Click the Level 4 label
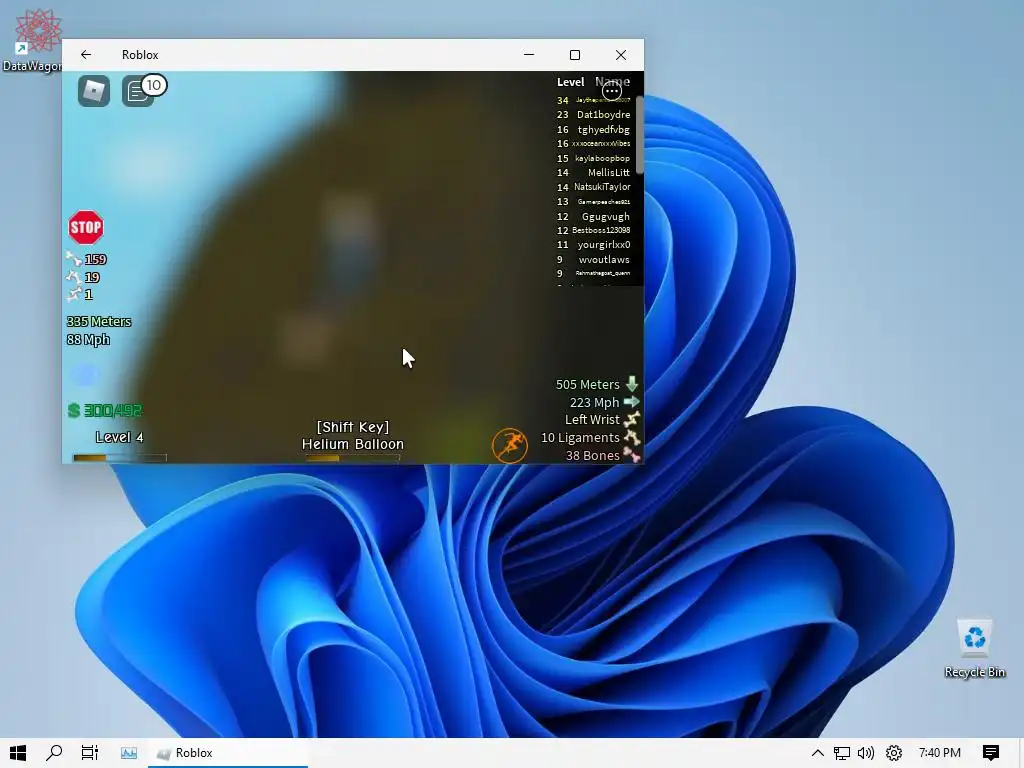Viewport: 1024px width, 768px height. (120, 437)
